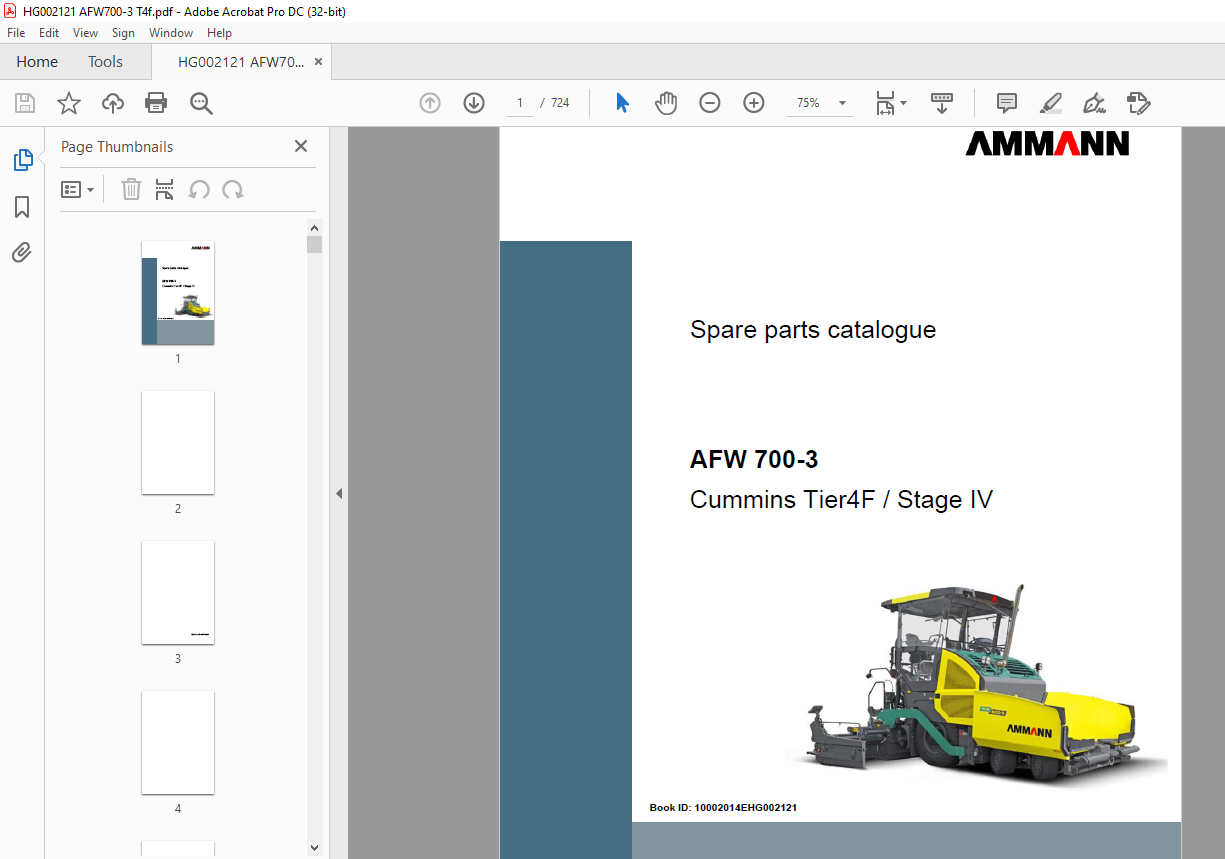1225x859 pixels.
Task: Click the page break print icon
Action: coord(165,189)
